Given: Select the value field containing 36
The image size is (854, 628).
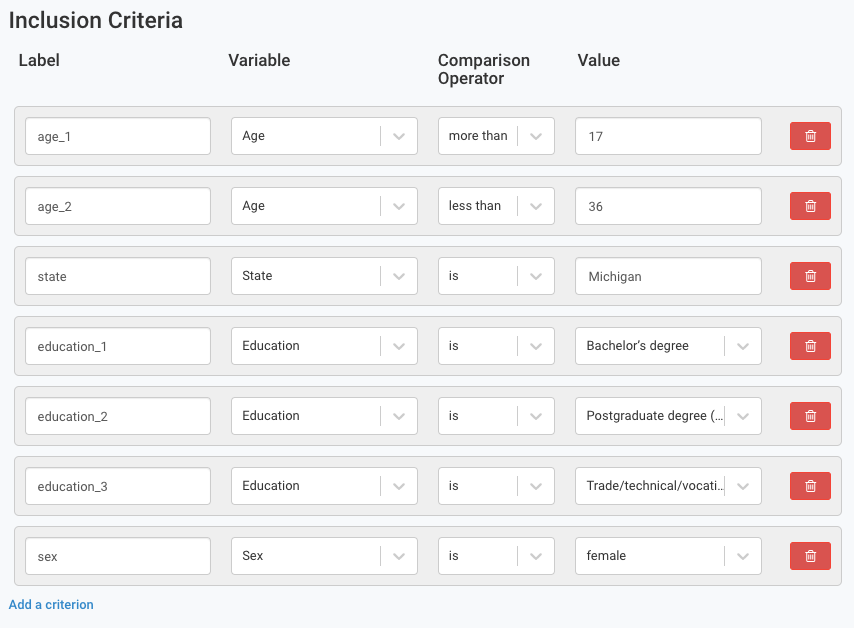Looking at the screenshot, I should click(667, 206).
